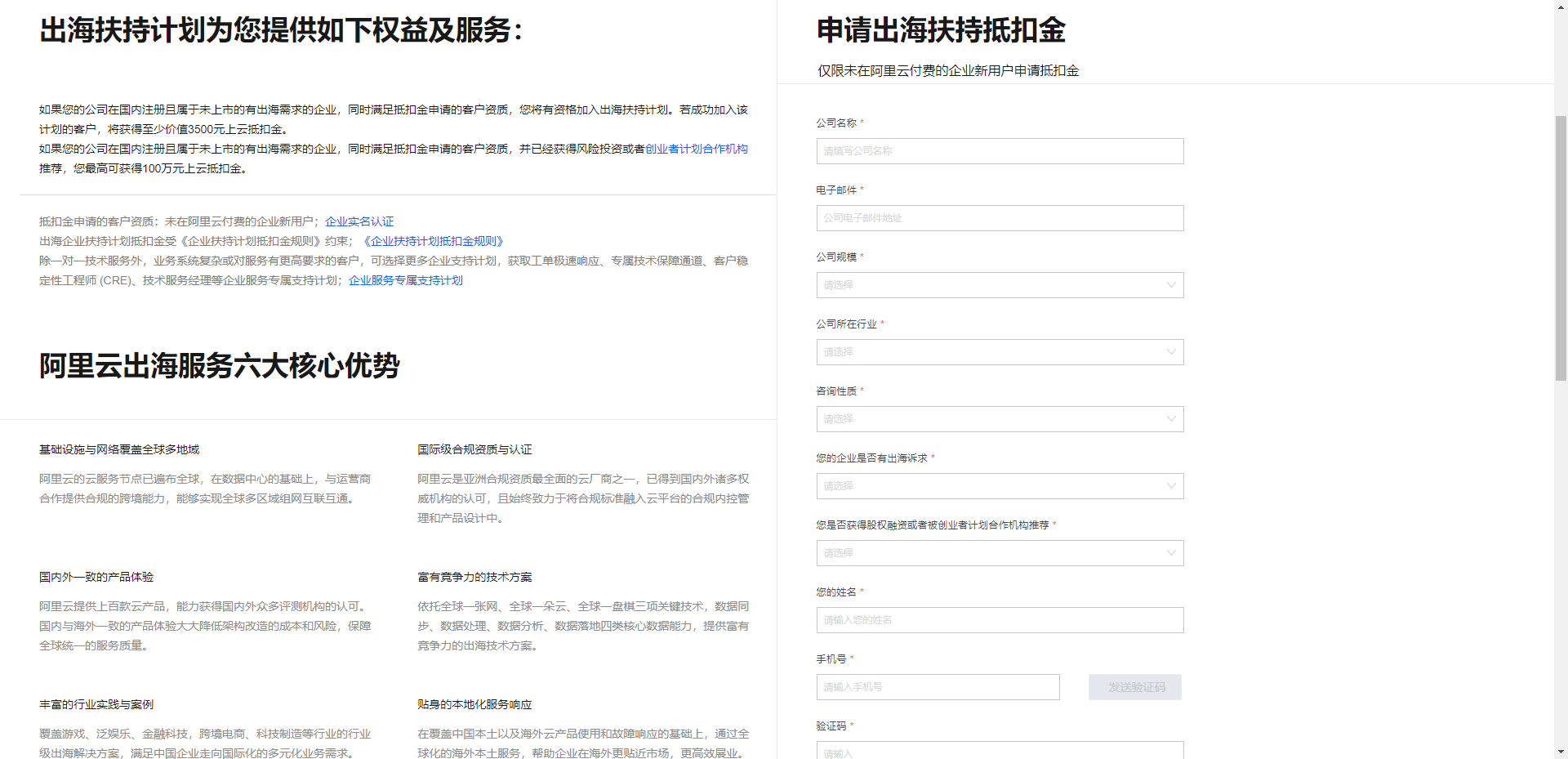This screenshot has height=759, width=1568.
Task: Open the 公司规模 dropdown
Action: click(x=1000, y=285)
